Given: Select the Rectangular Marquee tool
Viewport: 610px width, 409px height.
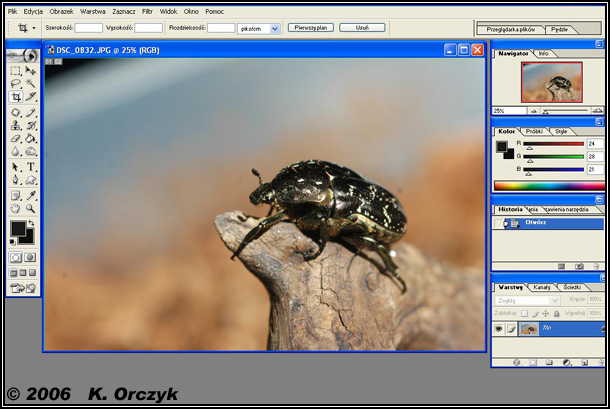Looking at the screenshot, I should click(x=16, y=71).
